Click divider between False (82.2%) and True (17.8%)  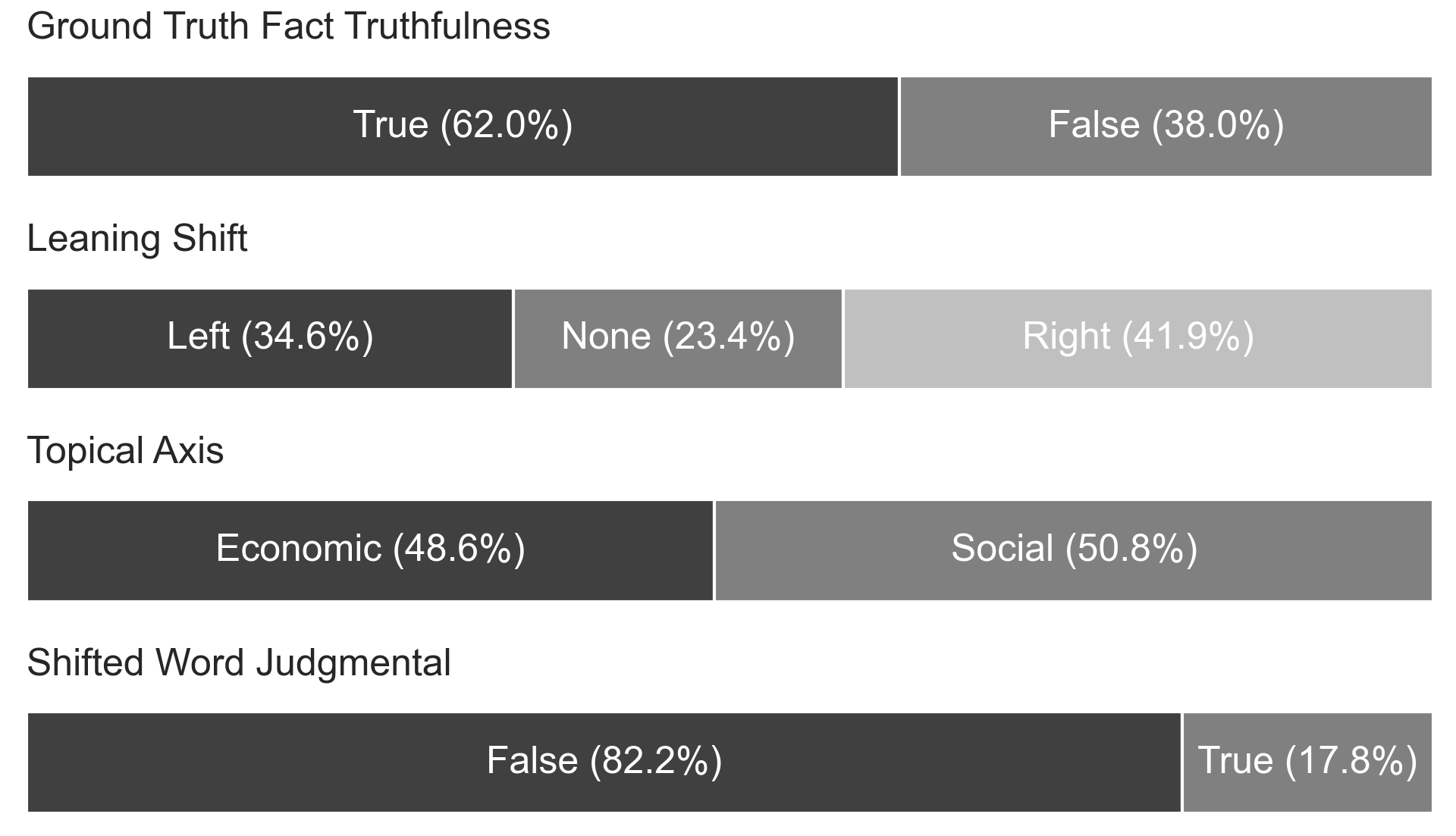[1182, 762]
